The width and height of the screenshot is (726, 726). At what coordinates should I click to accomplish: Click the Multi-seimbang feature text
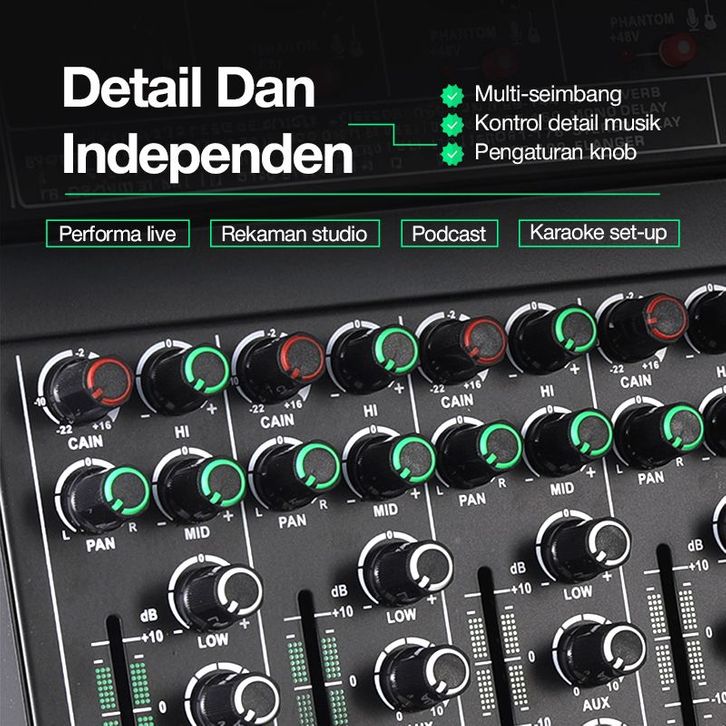548,96
